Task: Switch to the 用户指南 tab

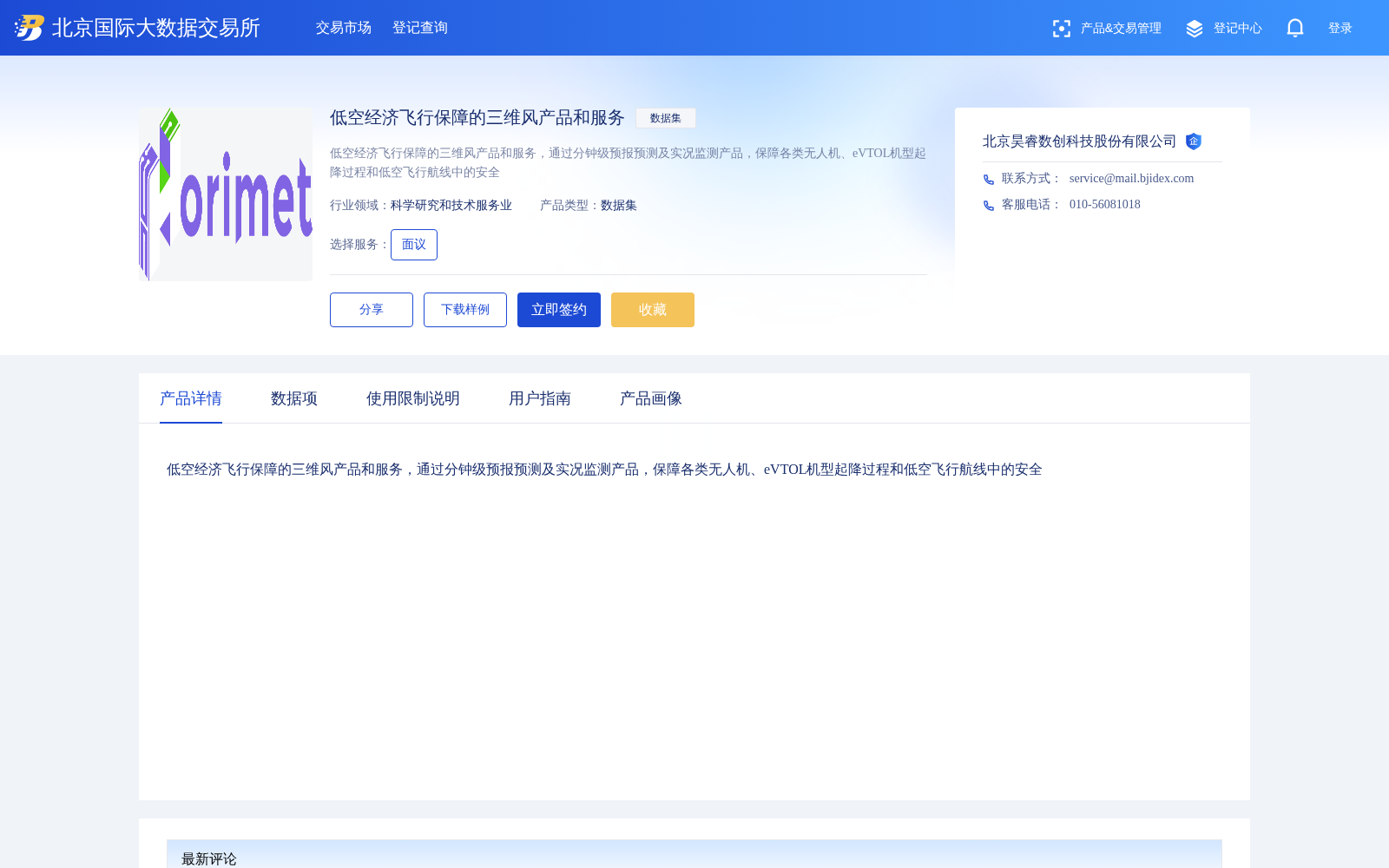Action: coord(540,398)
